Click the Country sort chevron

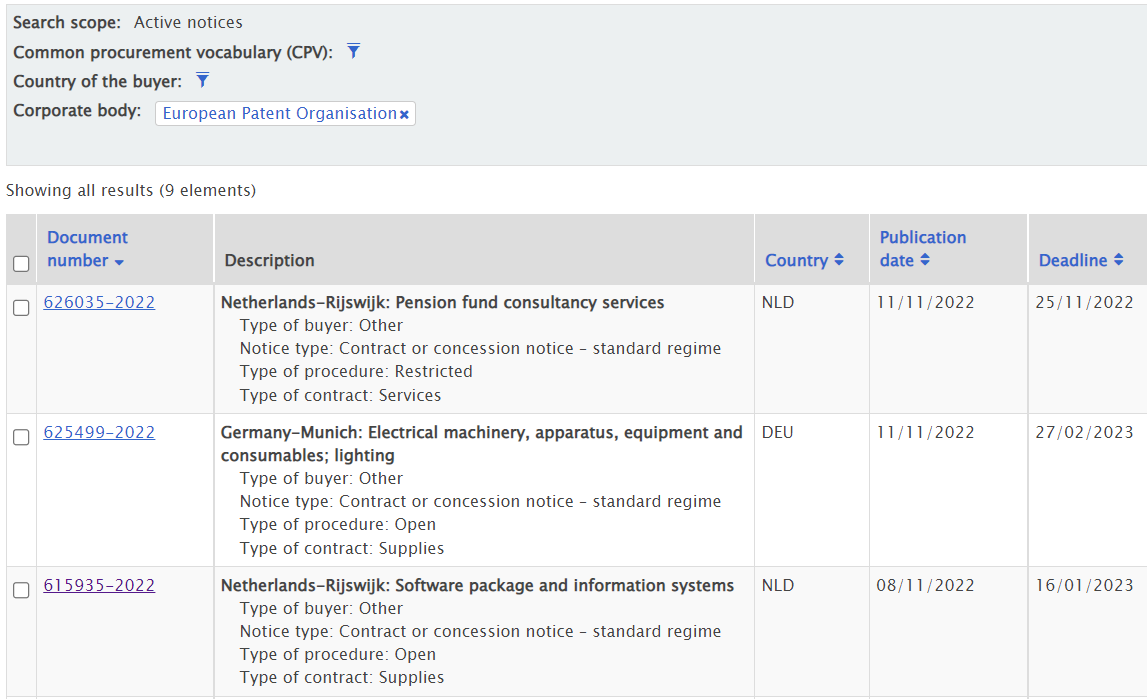point(836,259)
